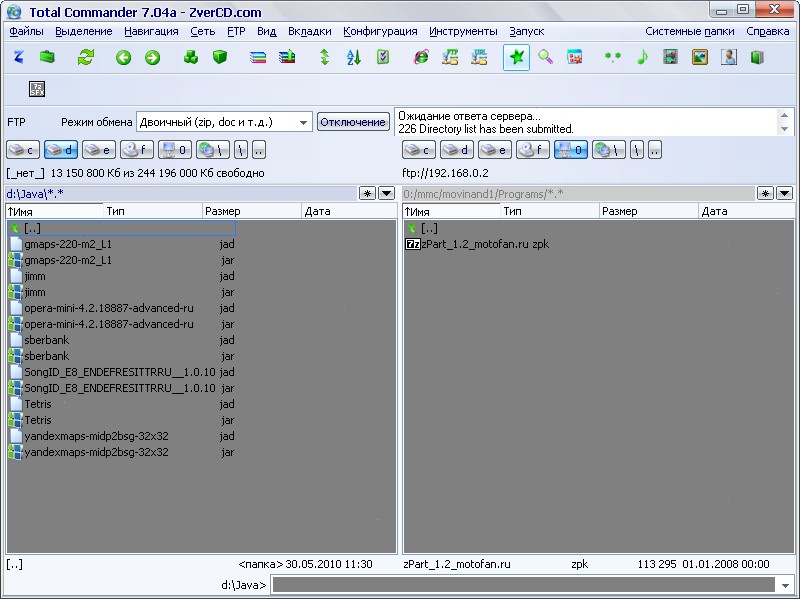Click the green up-down arrows icon

(324, 57)
